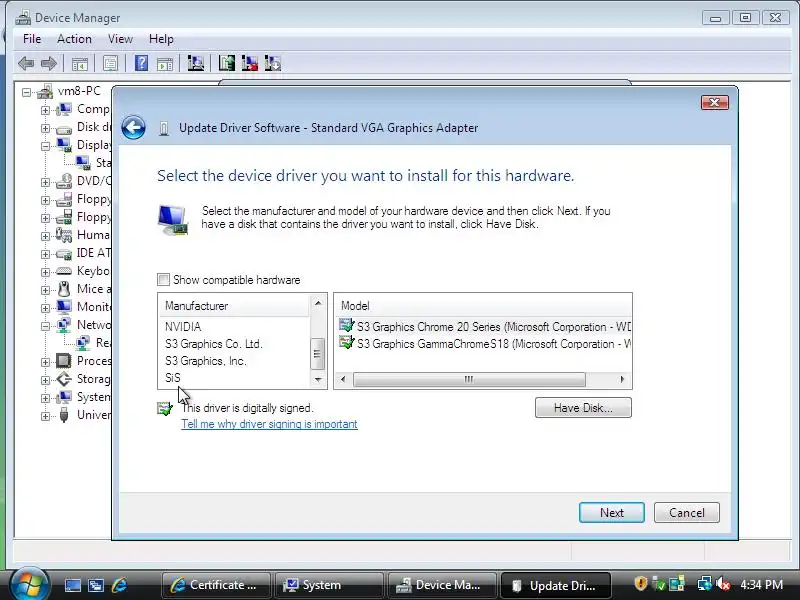Viewport: 800px width, 600px height.
Task: Click the Show Desktop quick launch icon
Action: click(x=72, y=585)
